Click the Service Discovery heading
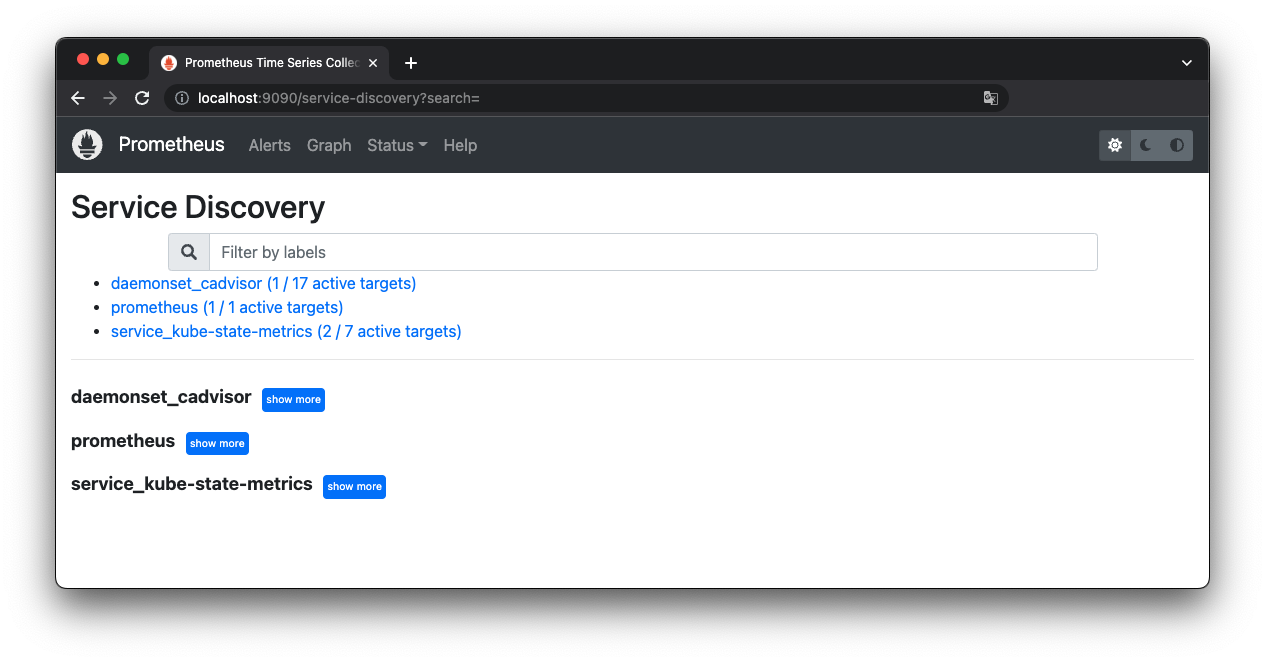Image resolution: width=1265 pixels, height=662 pixels. coord(198,207)
